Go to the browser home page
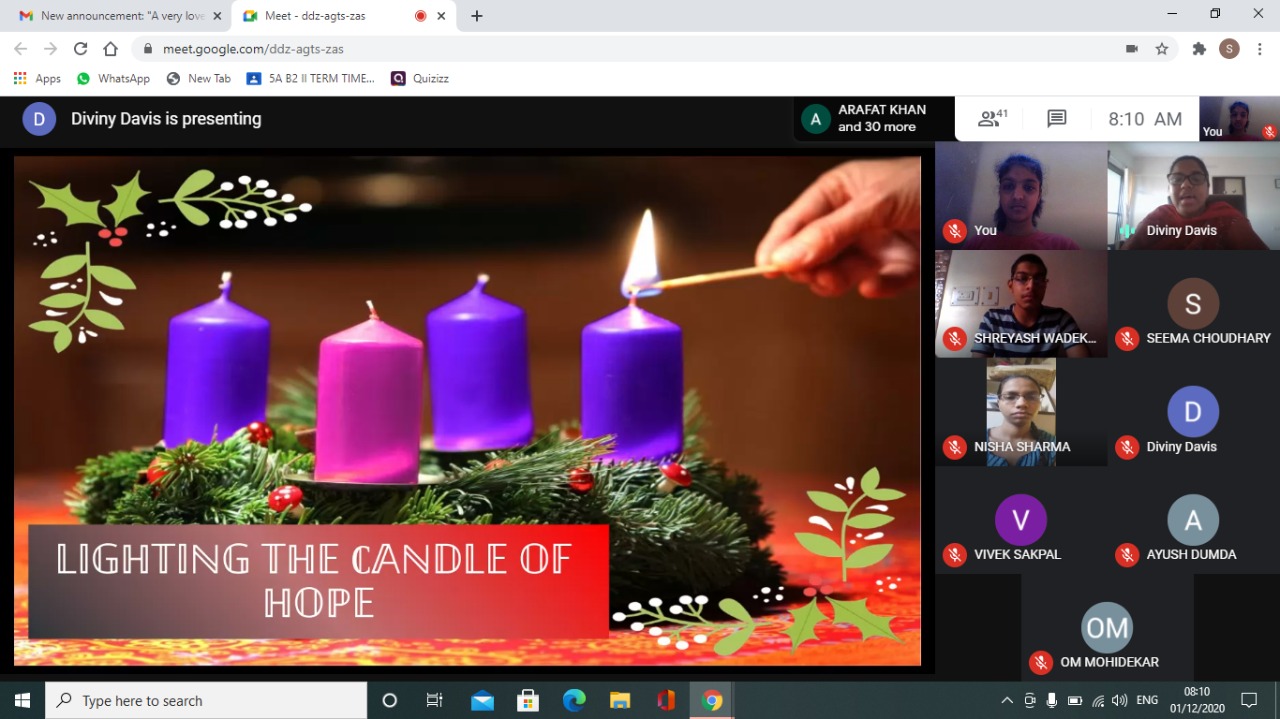This screenshot has width=1280, height=719. point(110,48)
